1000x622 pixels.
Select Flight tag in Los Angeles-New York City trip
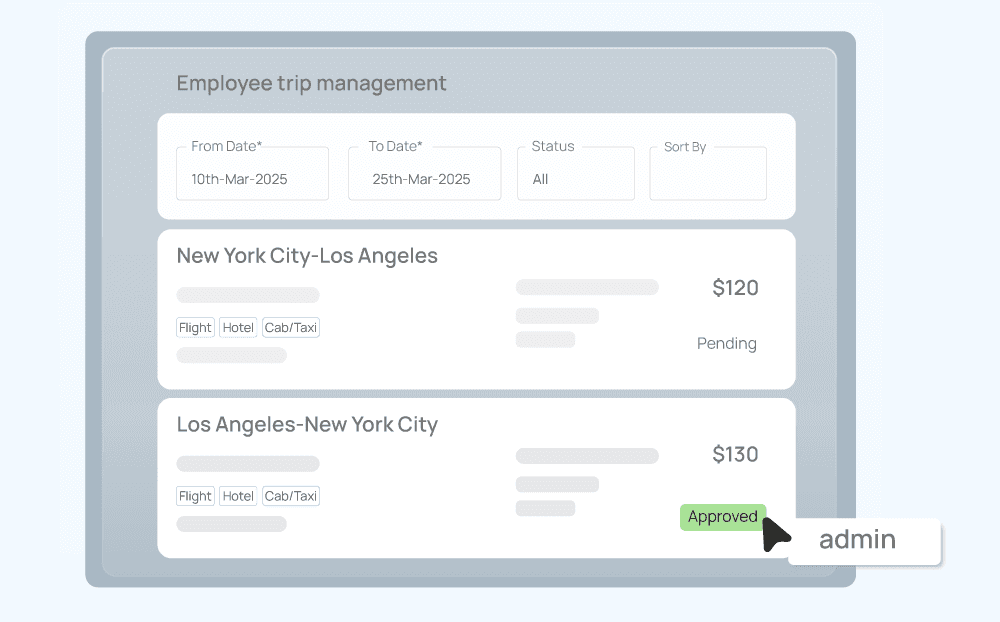click(195, 496)
